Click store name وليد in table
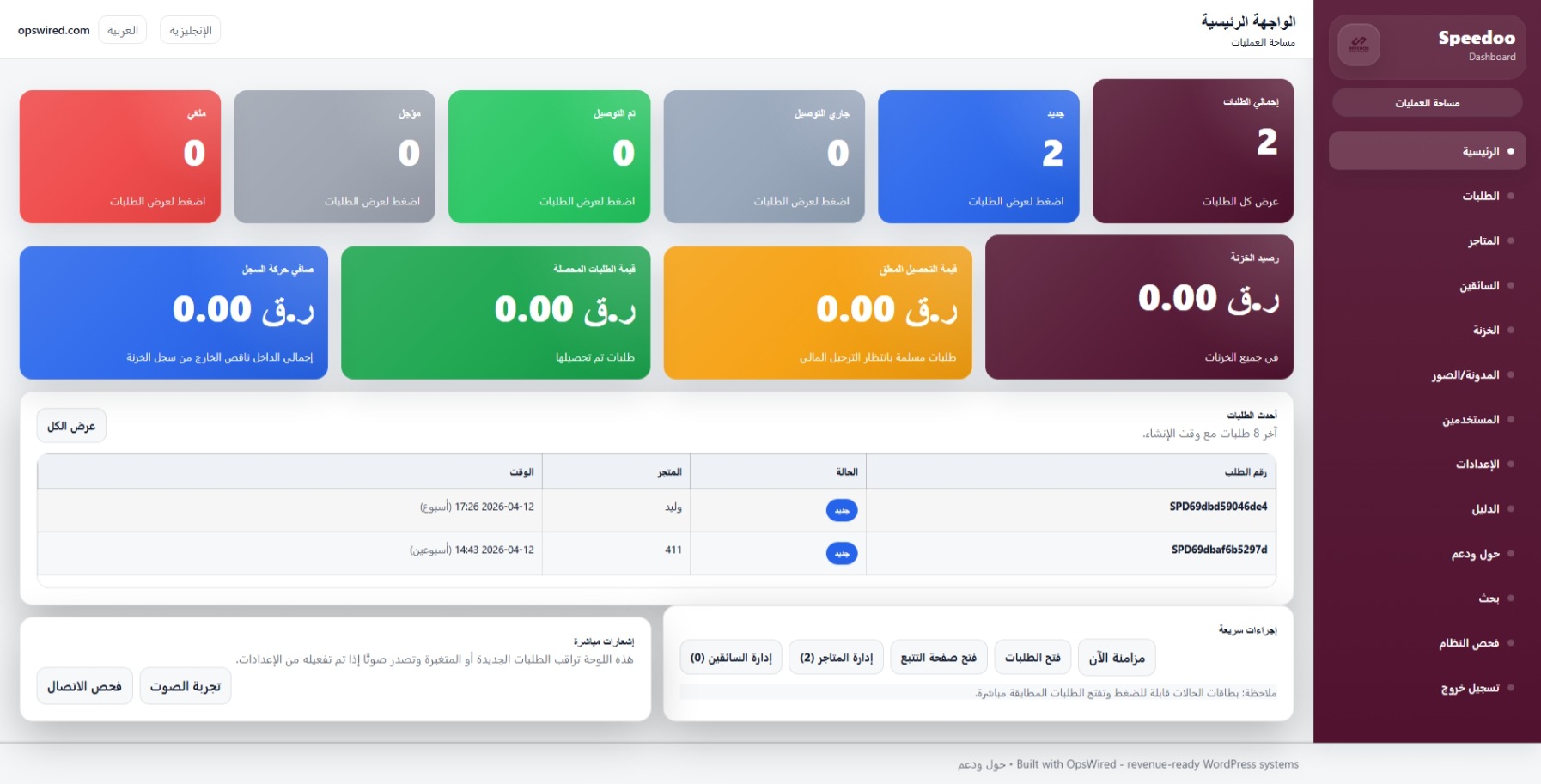This screenshot has width=1541, height=784. coord(673,507)
